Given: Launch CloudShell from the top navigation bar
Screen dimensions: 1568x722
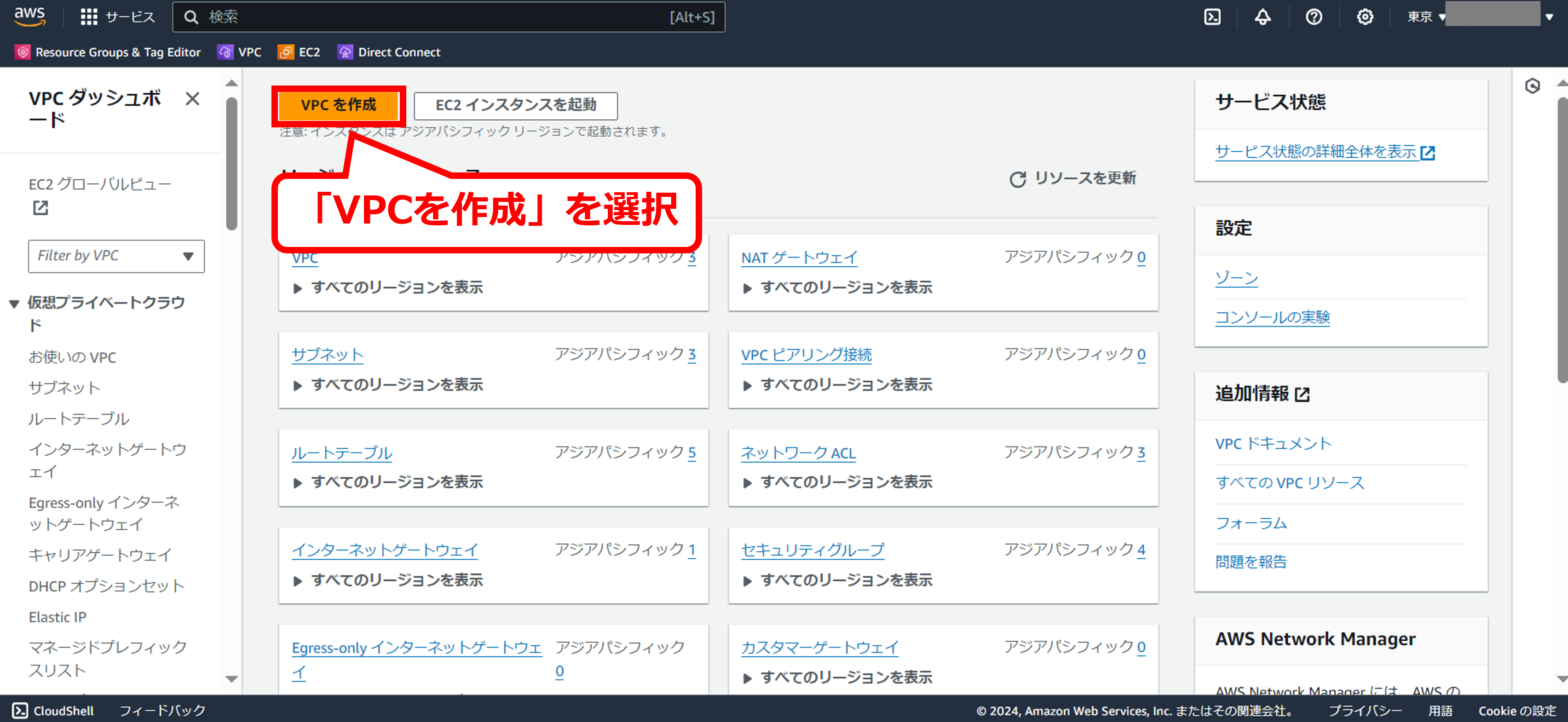Looking at the screenshot, I should tap(1212, 17).
